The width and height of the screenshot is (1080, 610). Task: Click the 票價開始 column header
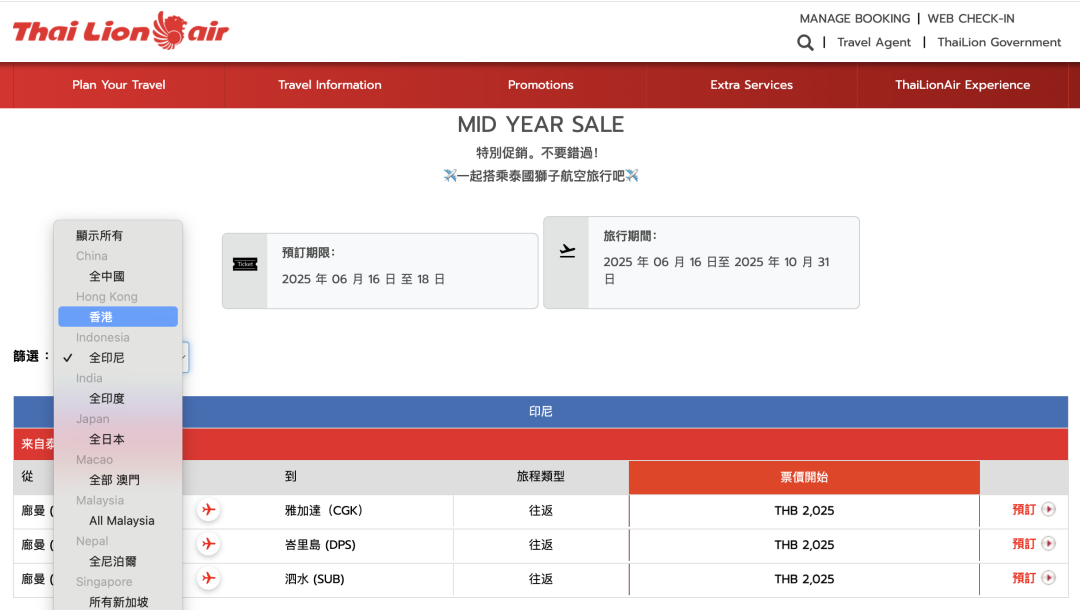[804, 477]
